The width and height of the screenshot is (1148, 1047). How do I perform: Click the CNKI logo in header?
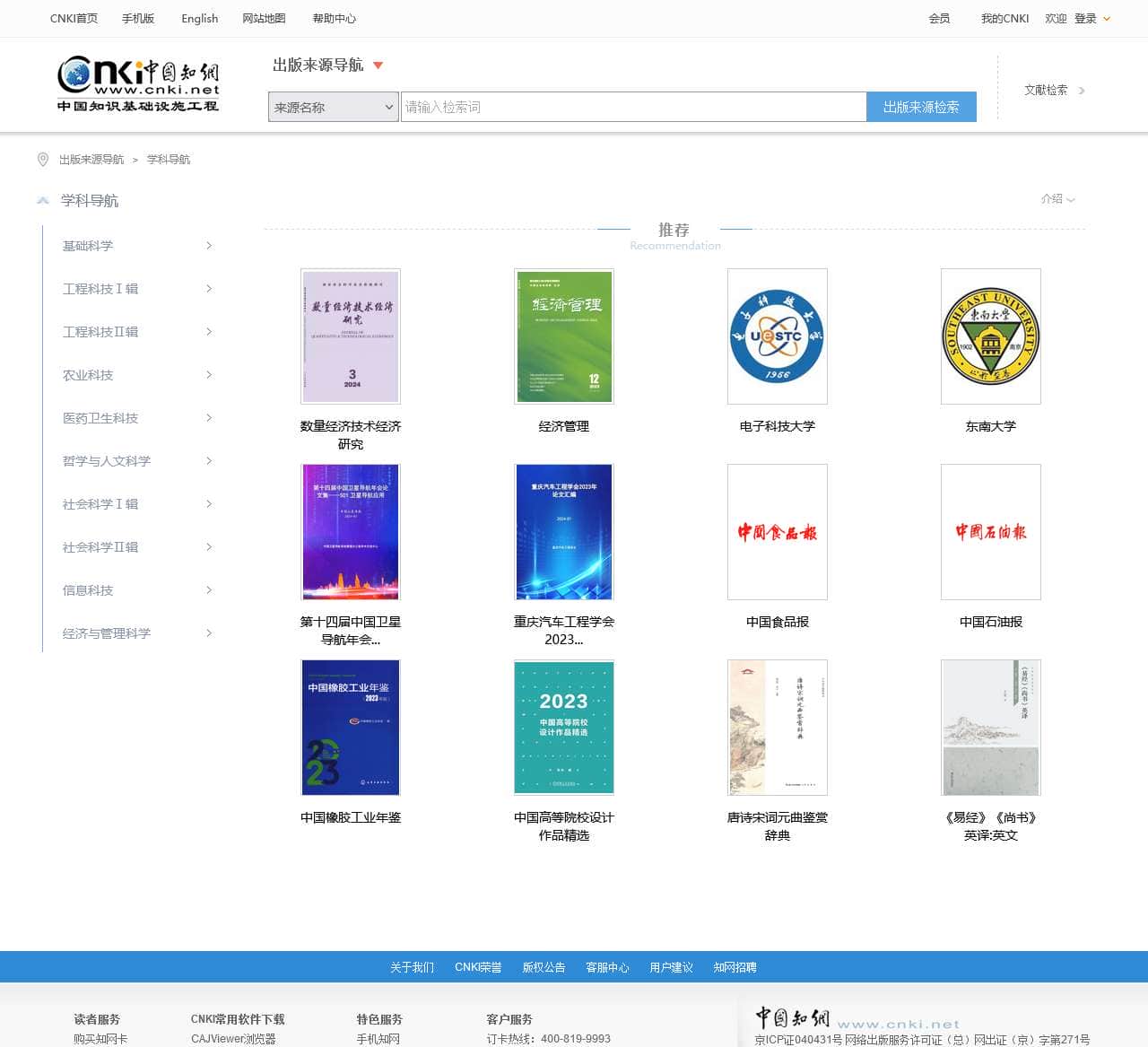pos(138,83)
